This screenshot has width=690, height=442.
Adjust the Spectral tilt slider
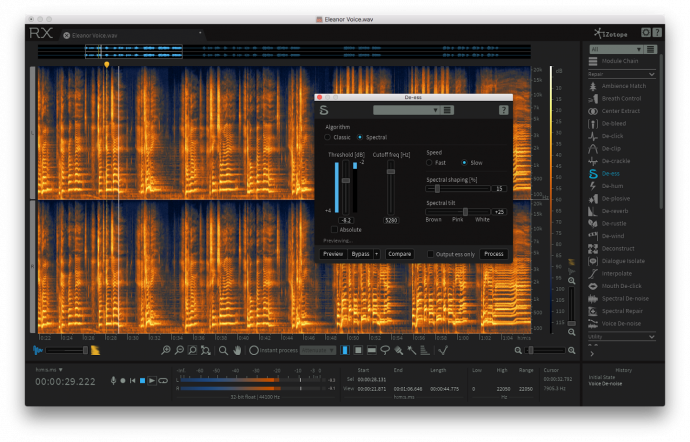tap(465, 212)
